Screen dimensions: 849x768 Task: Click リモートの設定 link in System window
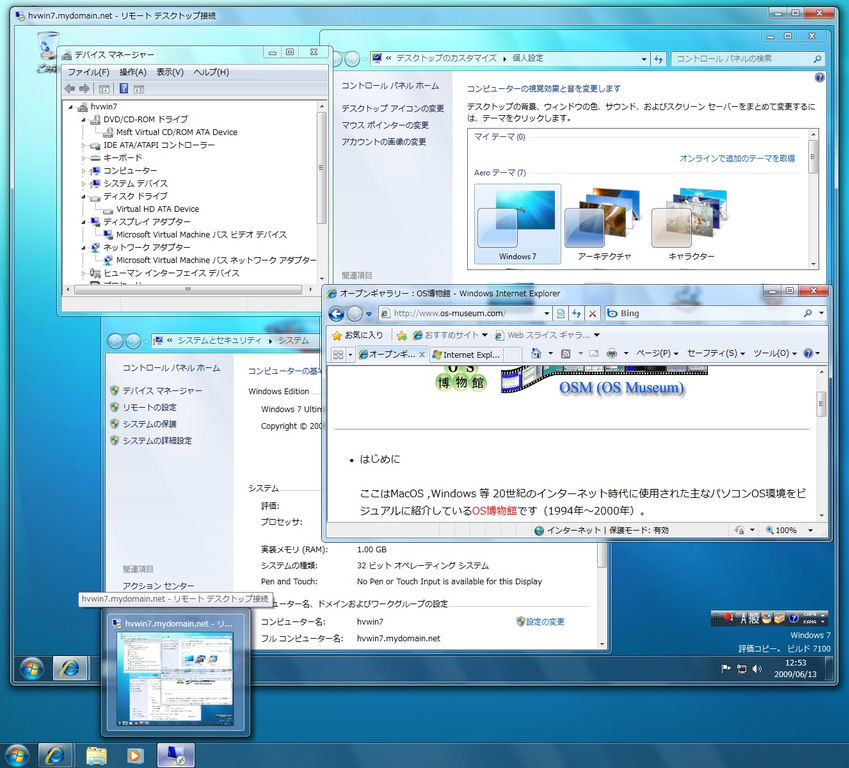(x=149, y=408)
